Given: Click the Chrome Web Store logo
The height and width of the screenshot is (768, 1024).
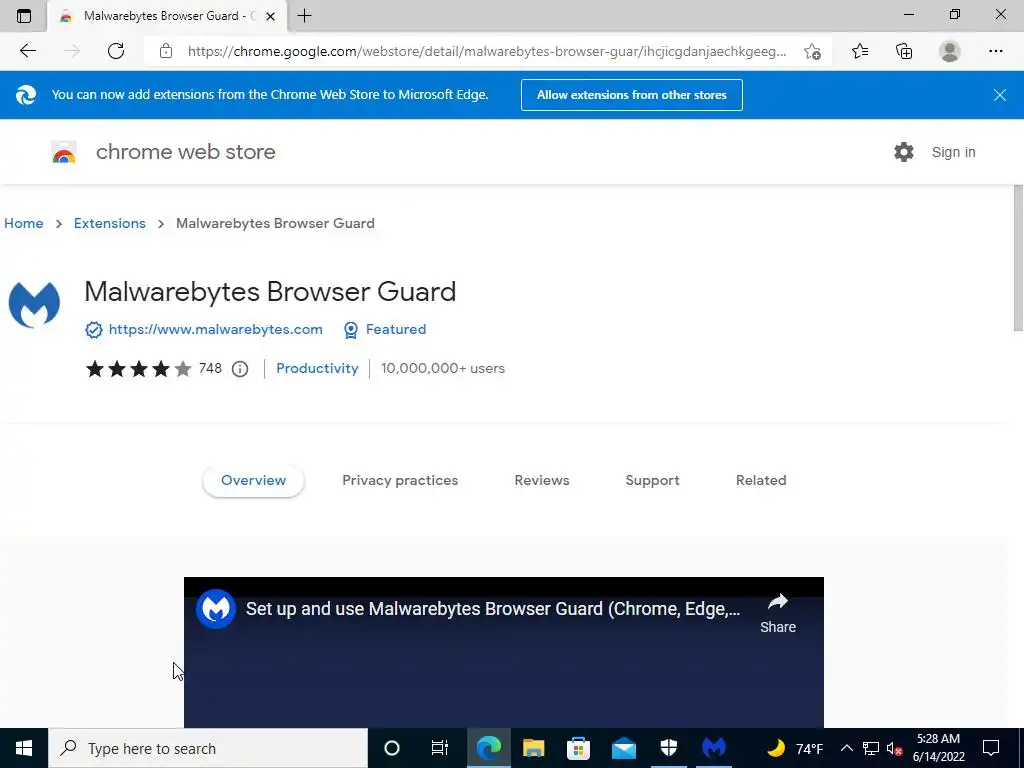Looking at the screenshot, I should coord(64,152).
